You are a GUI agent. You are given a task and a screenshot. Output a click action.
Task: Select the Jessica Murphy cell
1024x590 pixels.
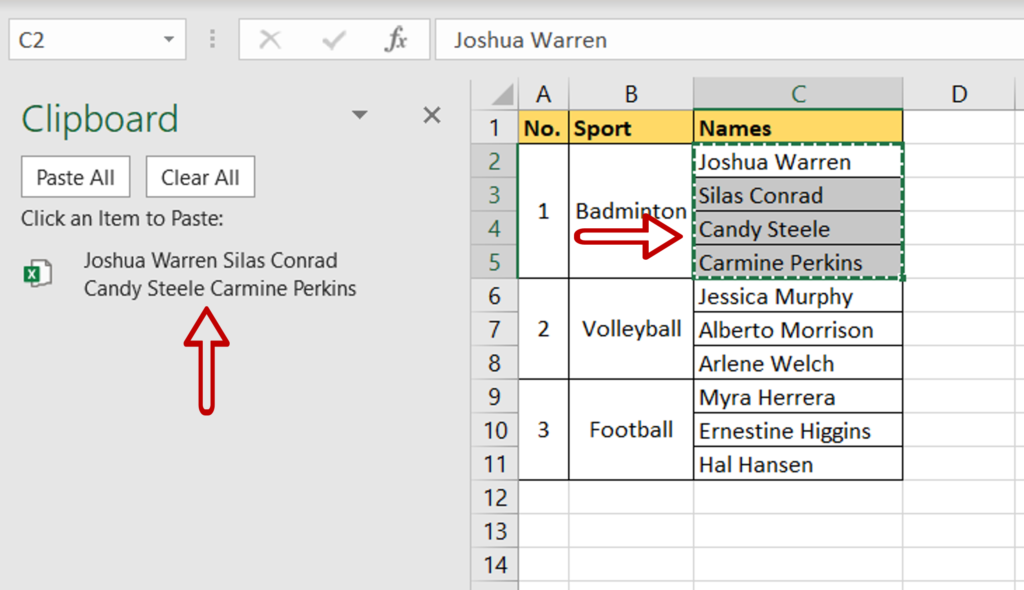(x=797, y=297)
